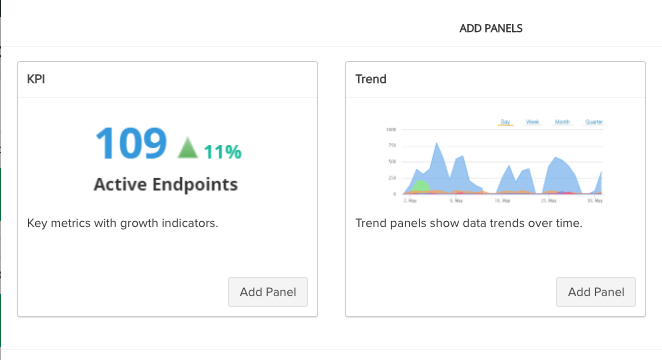Click the ADD PANELS heading
The width and height of the screenshot is (662, 360).
(x=491, y=28)
